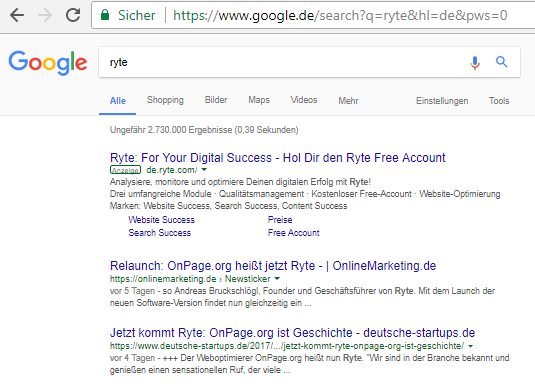Click the browser forward arrow

tap(45, 15)
